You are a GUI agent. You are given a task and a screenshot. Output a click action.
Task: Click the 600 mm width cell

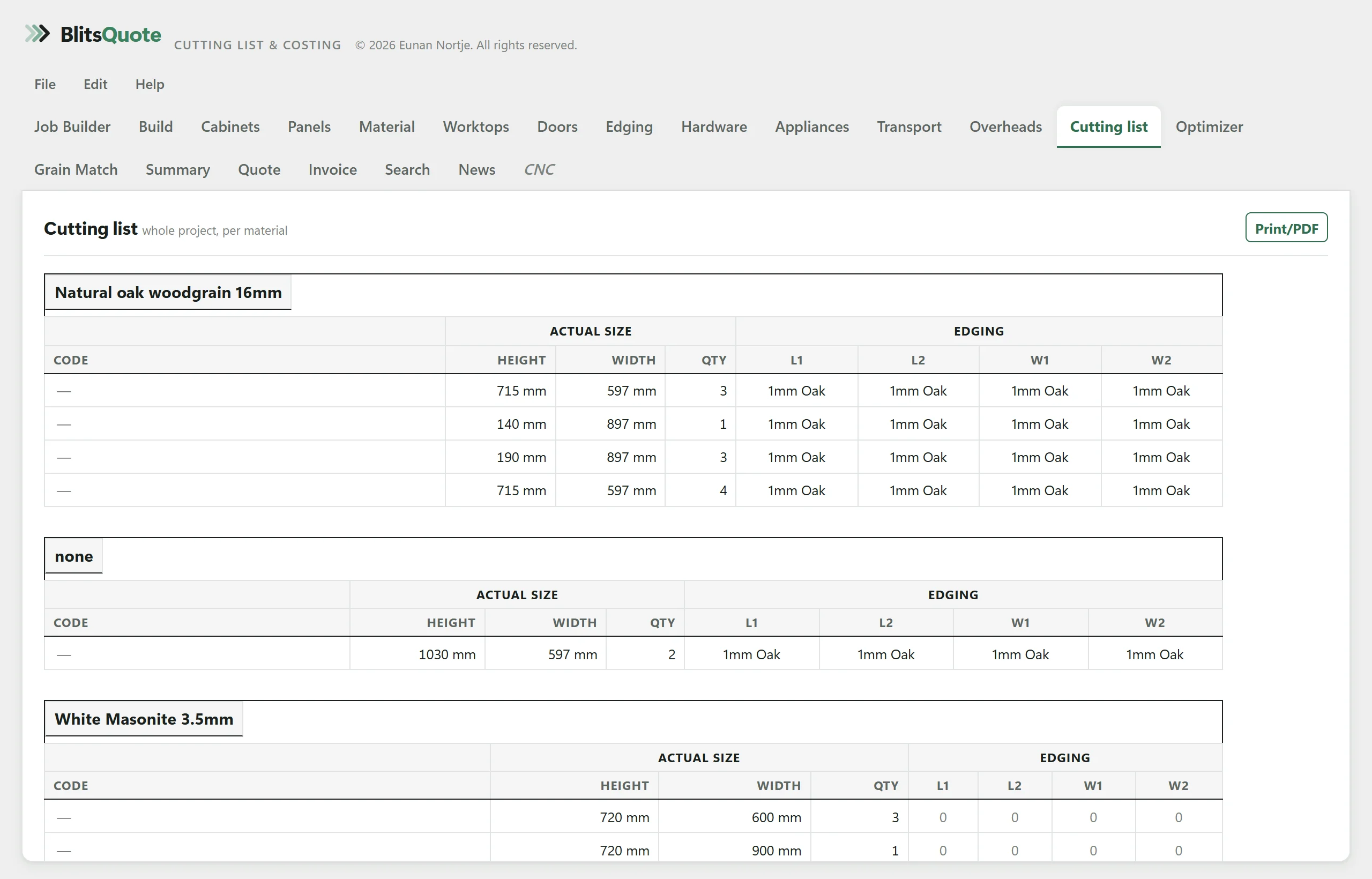[735, 817]
